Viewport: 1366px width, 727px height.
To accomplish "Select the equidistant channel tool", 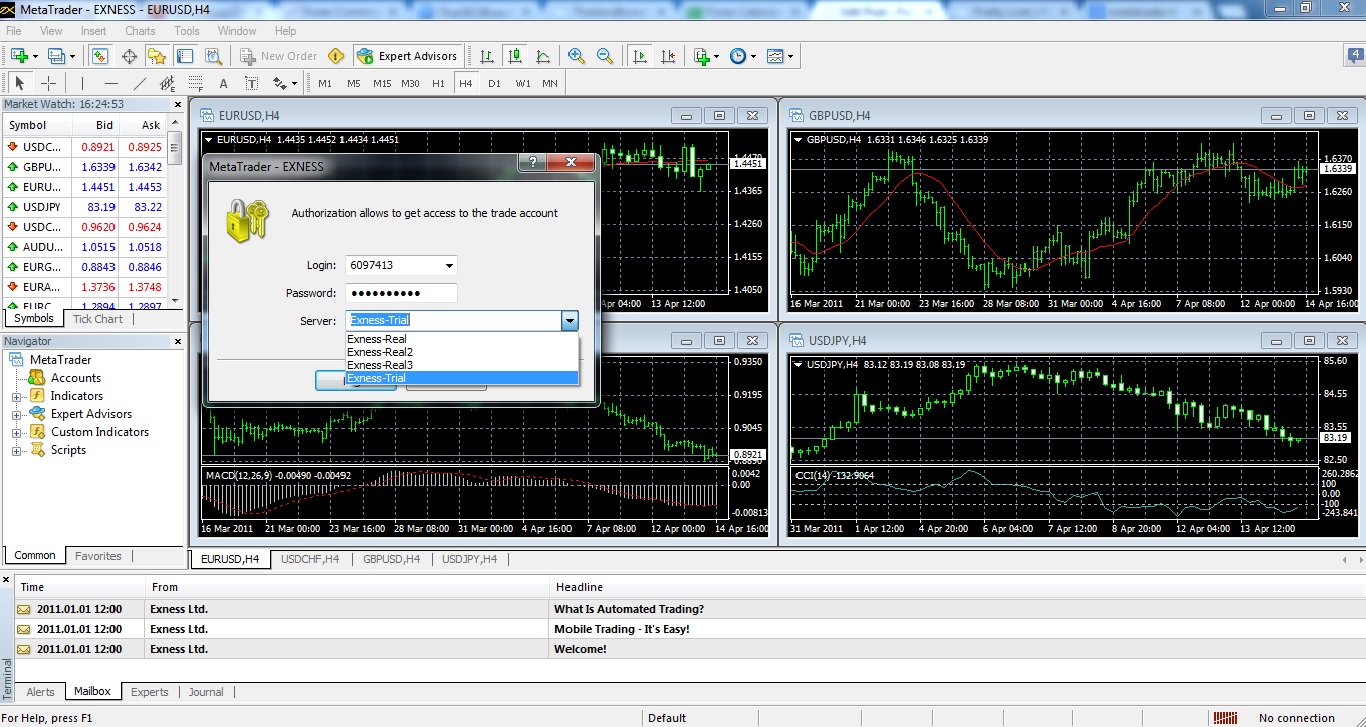I will coord(167,83).
